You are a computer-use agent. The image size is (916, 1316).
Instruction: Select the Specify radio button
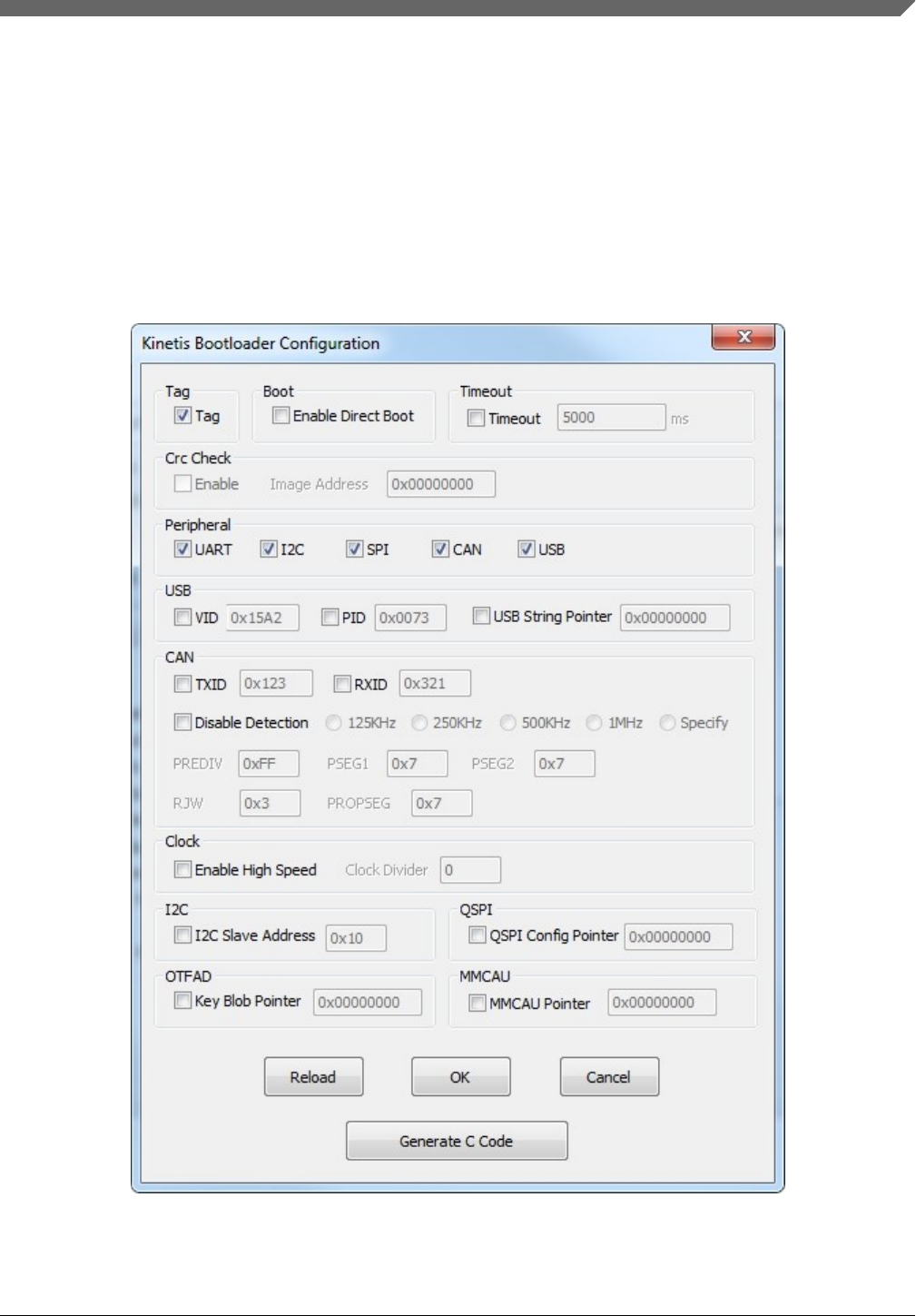(x=667, y=723)
